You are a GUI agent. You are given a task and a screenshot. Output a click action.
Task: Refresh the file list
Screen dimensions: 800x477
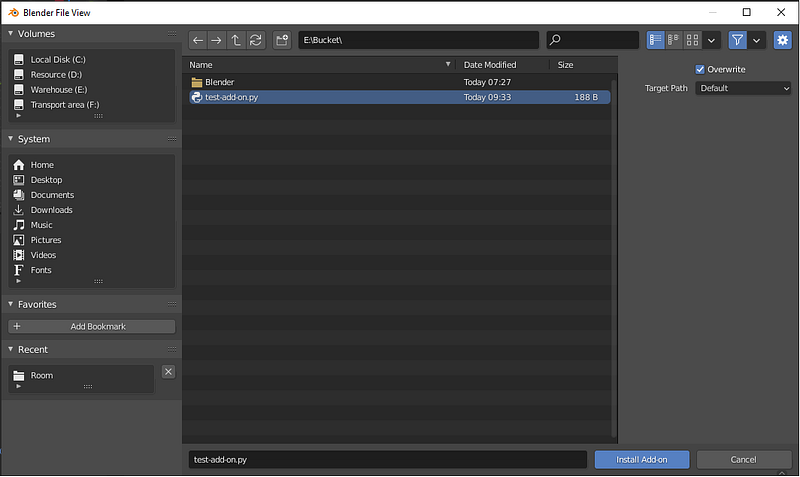(256, 40)
